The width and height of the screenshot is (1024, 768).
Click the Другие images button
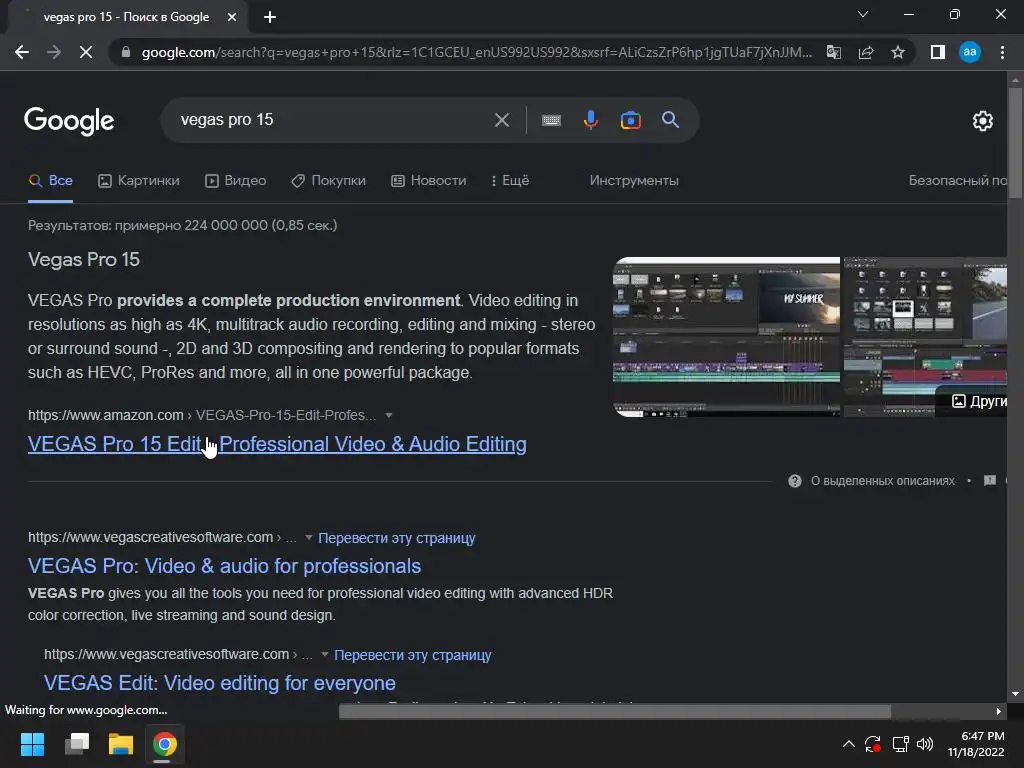coord(971,401)
